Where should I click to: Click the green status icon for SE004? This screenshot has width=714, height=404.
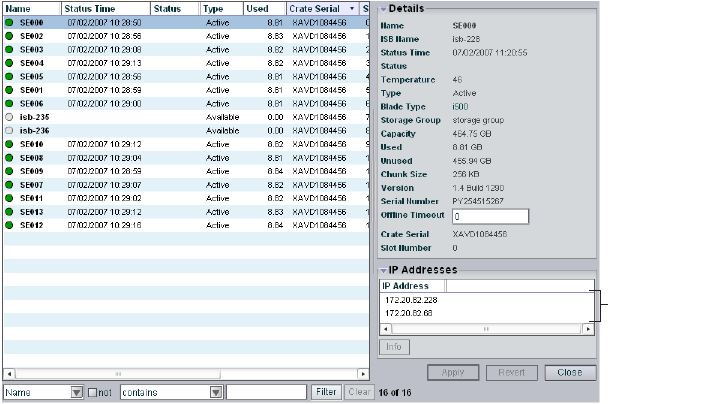pos(9,63)
